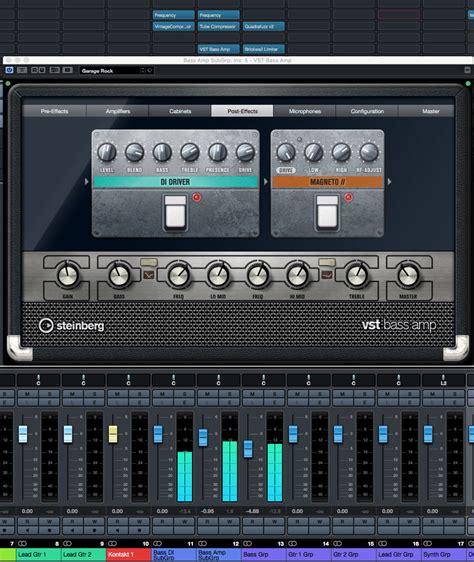Open the preset management icon right of Garage Rock

(x=150, y=71)
